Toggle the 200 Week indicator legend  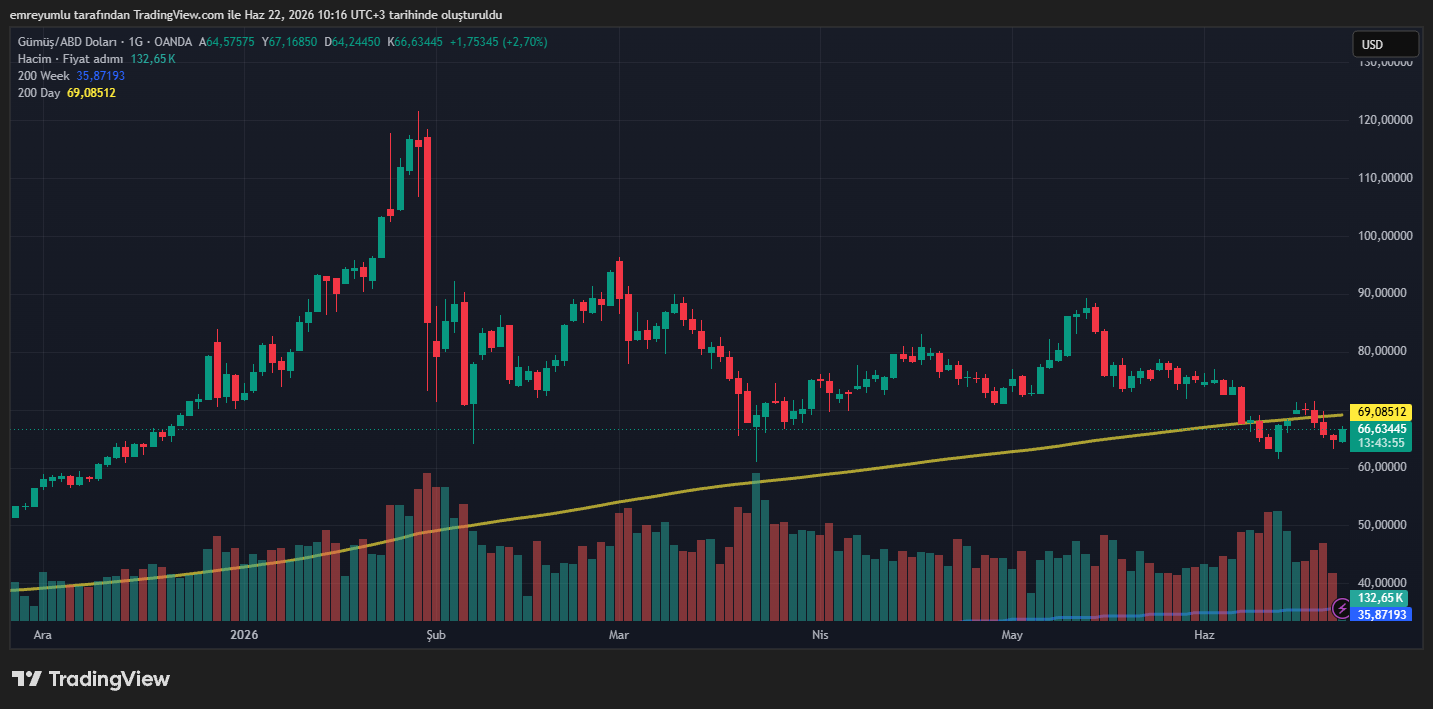click(44, 76)
